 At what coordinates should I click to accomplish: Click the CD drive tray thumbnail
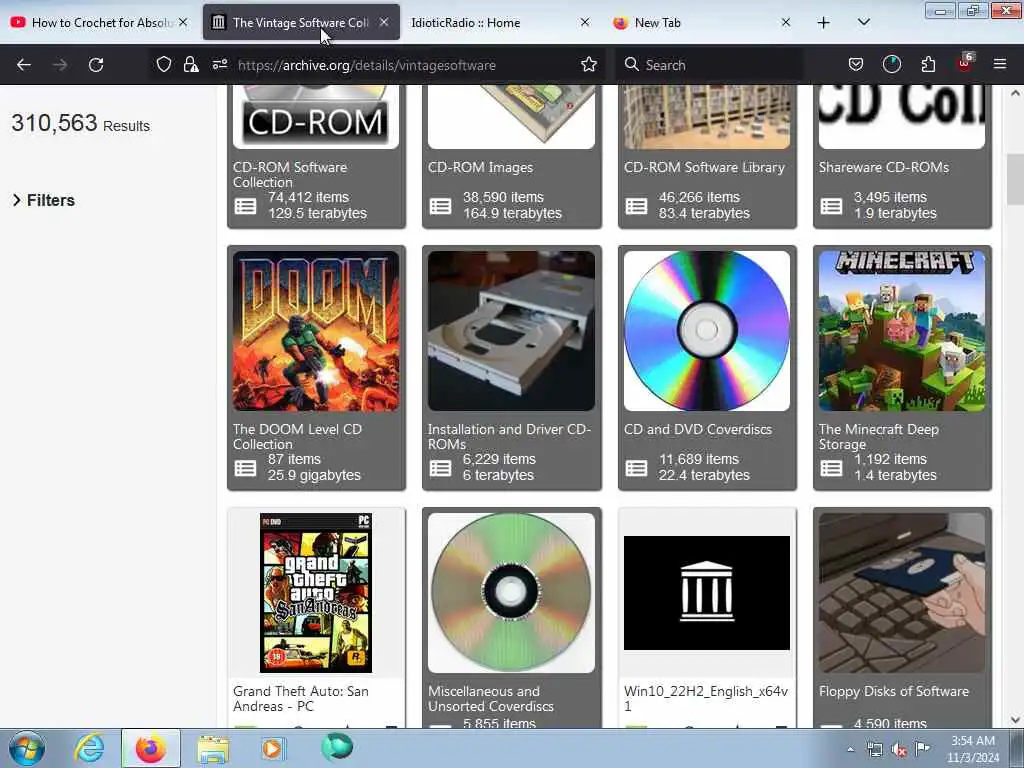pos(511,331)
